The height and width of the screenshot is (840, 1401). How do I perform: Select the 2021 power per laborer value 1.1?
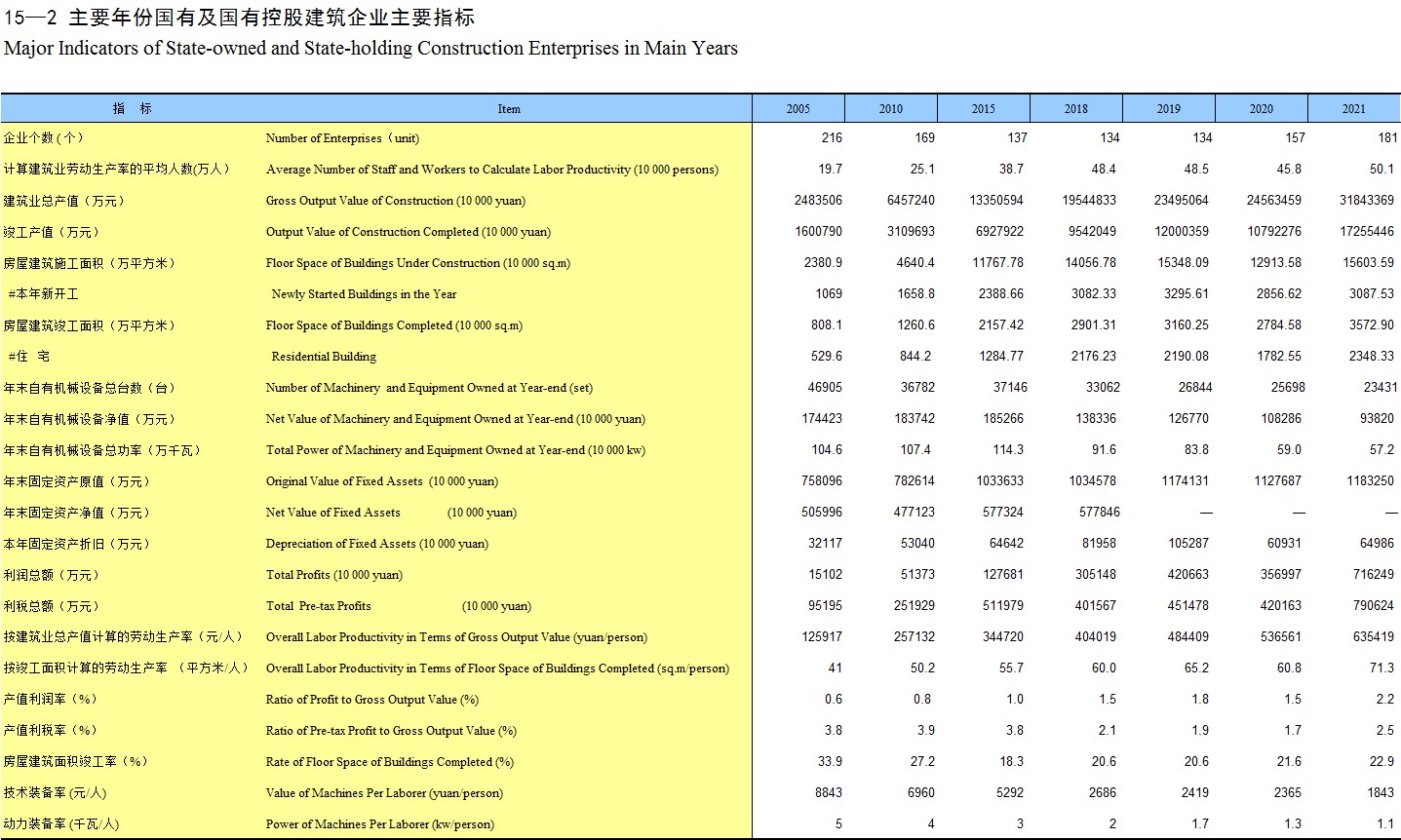pyautogui.click(x=1385, y=824)
